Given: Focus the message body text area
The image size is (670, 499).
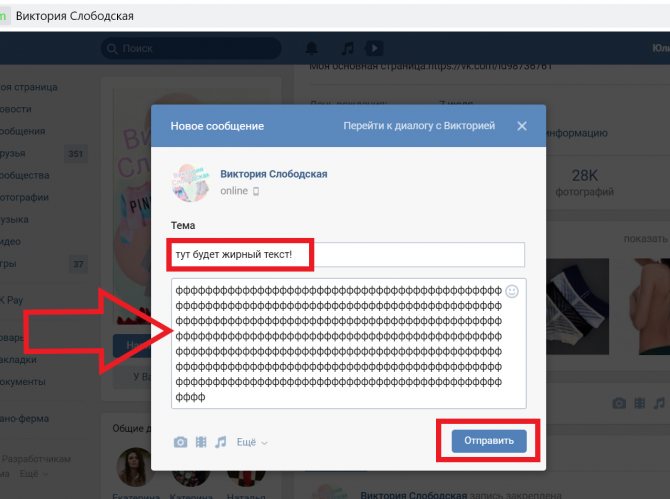Looking at the screenshot, I should click(349, 343).
